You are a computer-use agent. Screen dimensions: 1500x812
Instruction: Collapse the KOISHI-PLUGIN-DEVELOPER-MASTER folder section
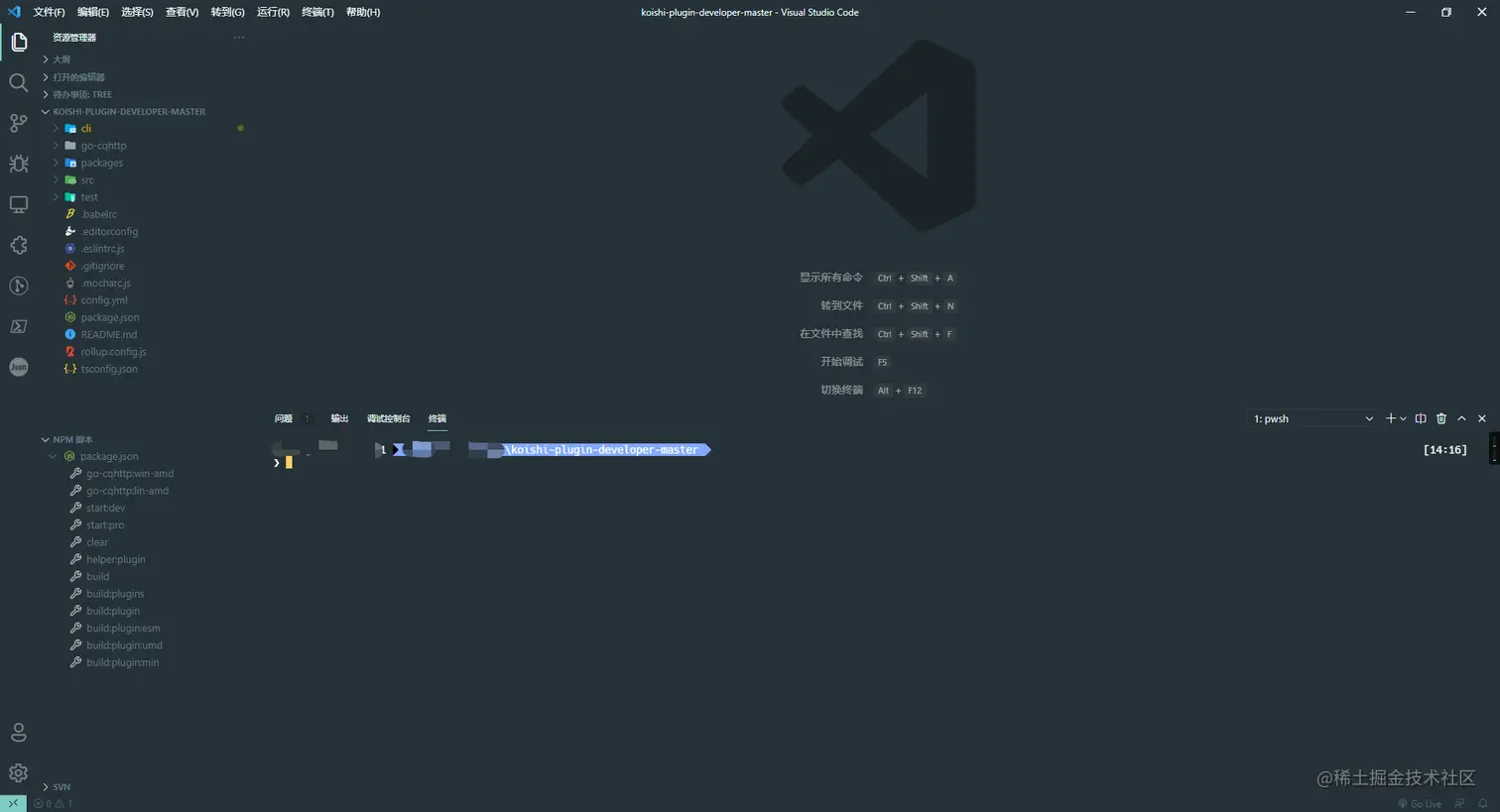coord(128,112)
